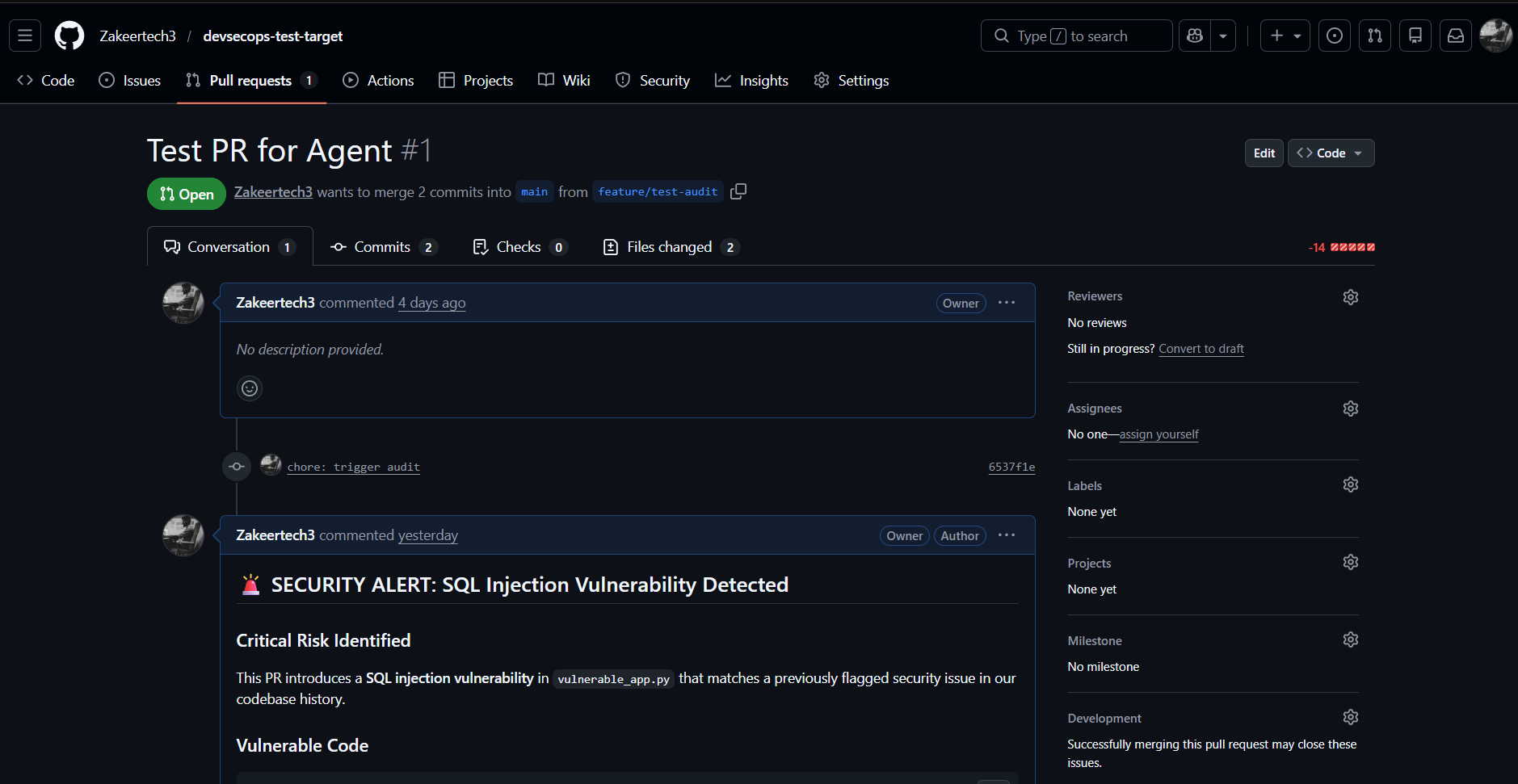Click Zakeertech3 name on second comment

[275, 535]
